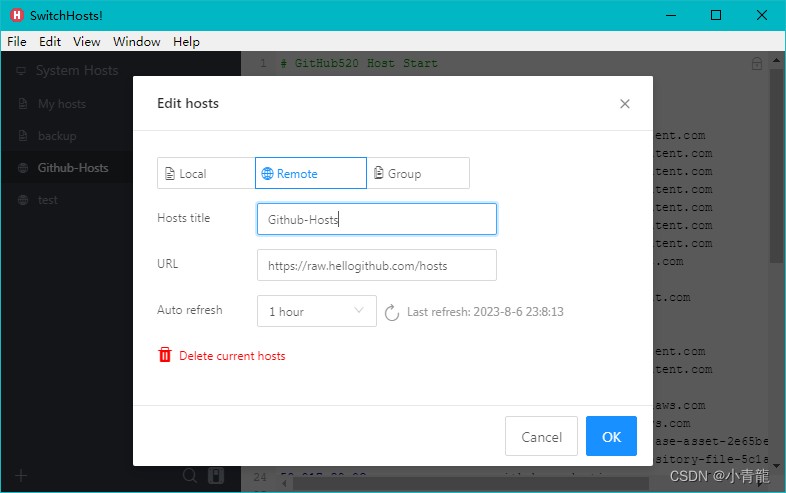Select the Group hosts type option
The width and height of the screenshot is (786, 493).
[x=418, y=173]
